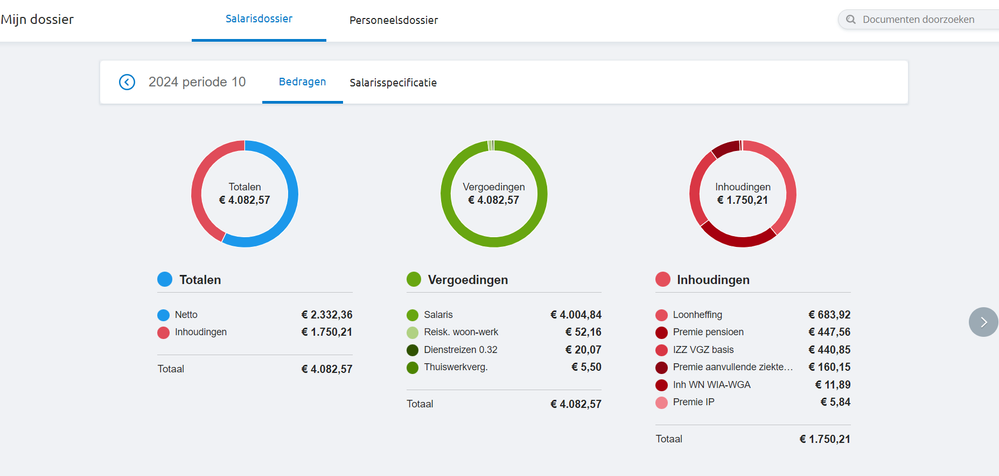Switch to the Personeelsdossier tab
Image resolution: width=999 pixels, height=476 pixels.
click(x=394, y=20)
